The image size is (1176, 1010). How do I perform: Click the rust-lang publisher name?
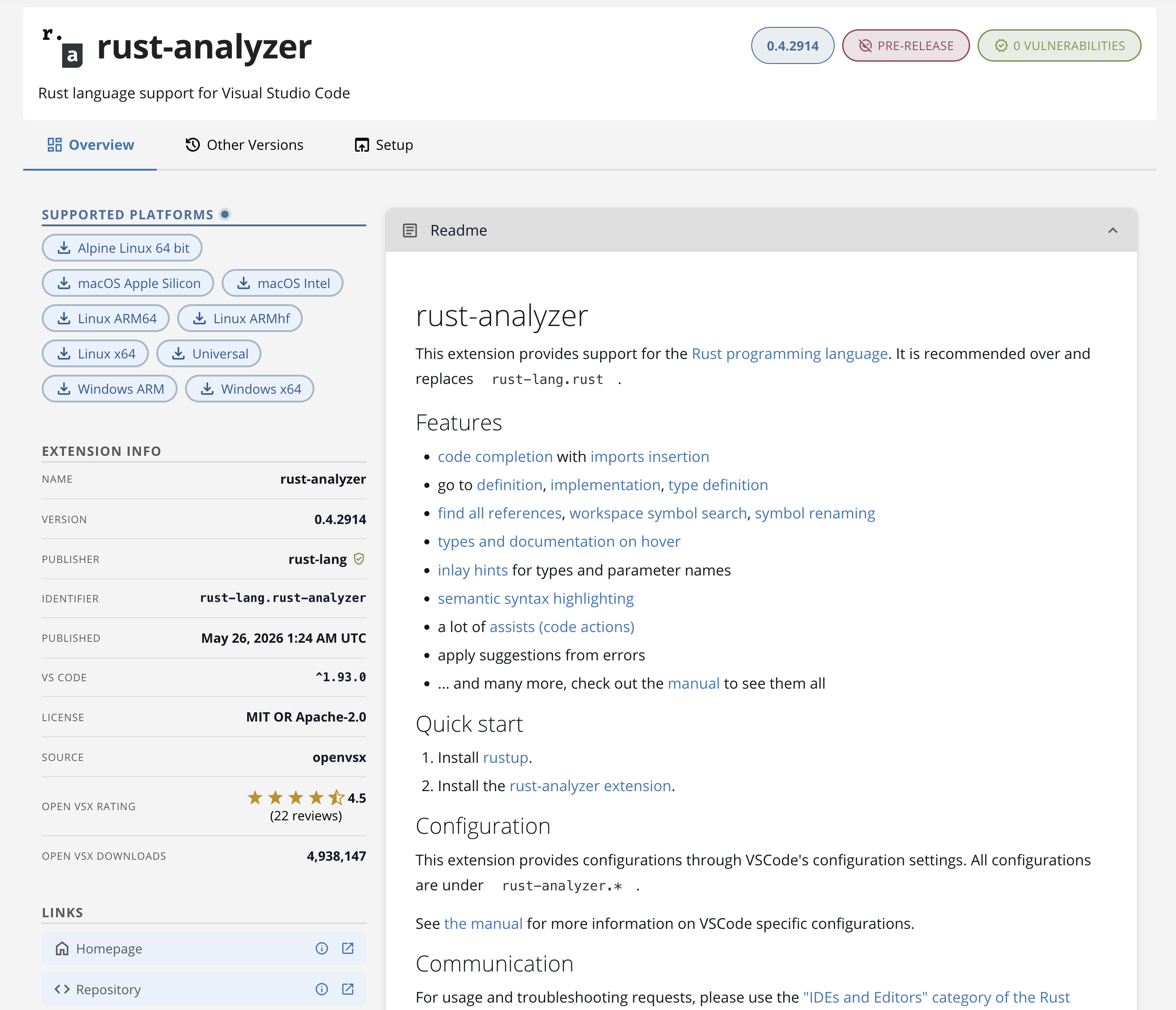(x=317, y=559)
